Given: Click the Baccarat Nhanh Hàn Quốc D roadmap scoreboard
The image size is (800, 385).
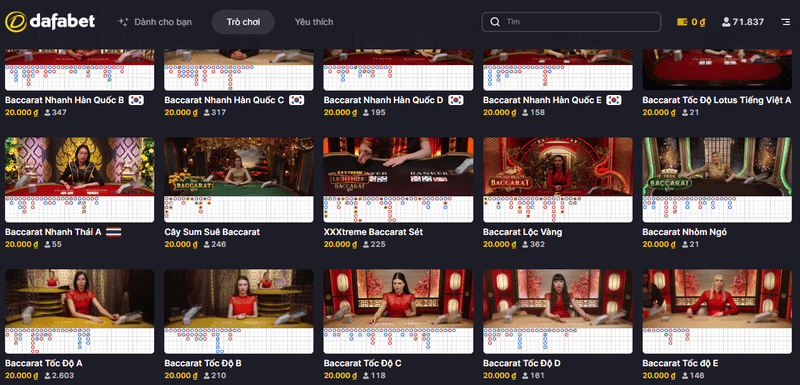Looking at the screenshot, I should click(x=398, y=78).
